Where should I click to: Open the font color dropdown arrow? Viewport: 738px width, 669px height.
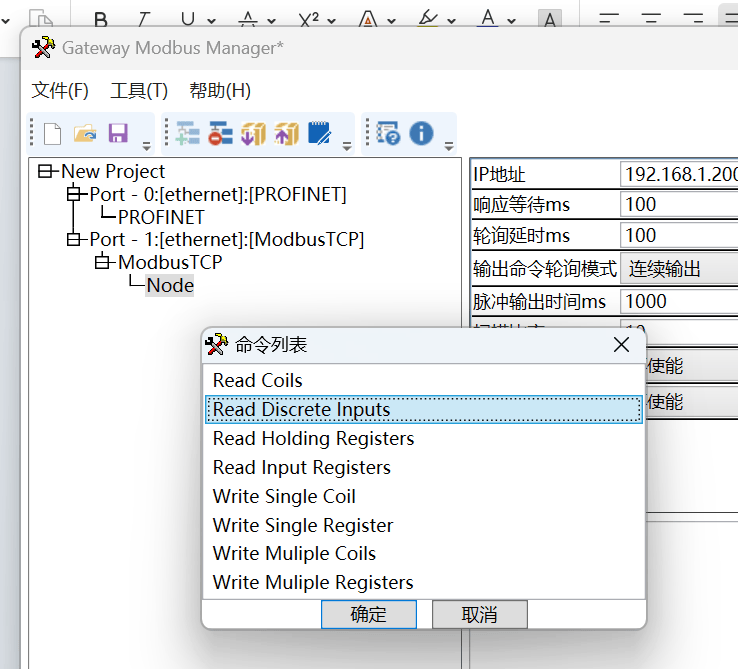[512, 21]
